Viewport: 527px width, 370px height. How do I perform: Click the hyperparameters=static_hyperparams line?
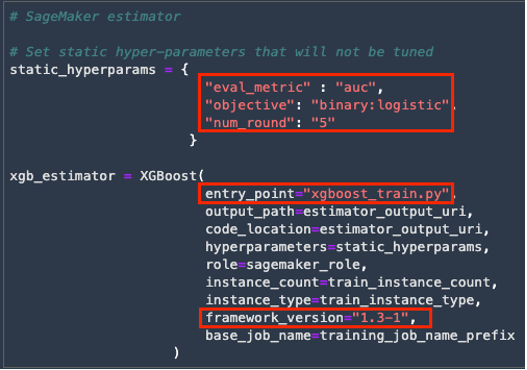[x=347, y=247]
